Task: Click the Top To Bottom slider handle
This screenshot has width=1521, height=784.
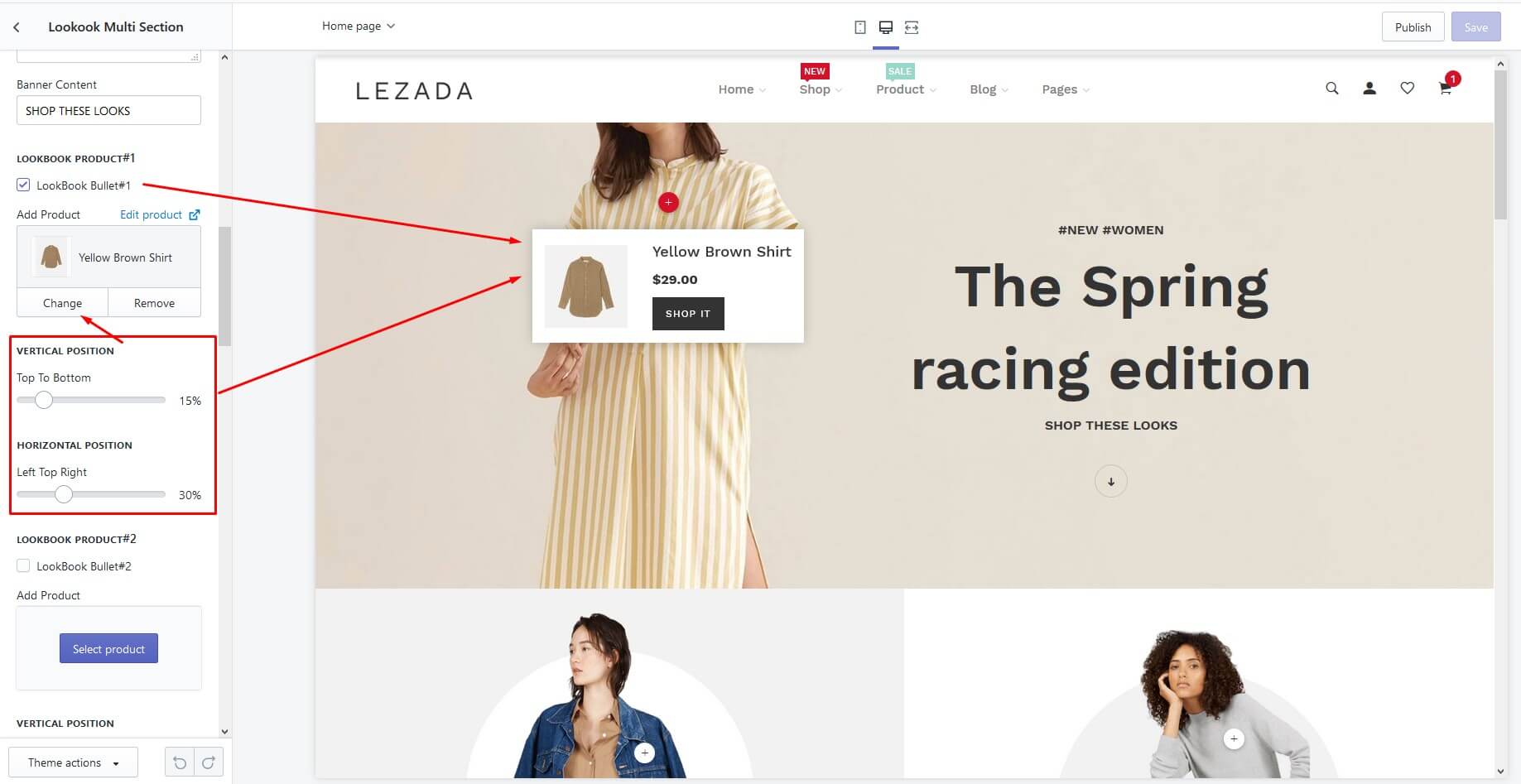Action: [x=44, y=400]
